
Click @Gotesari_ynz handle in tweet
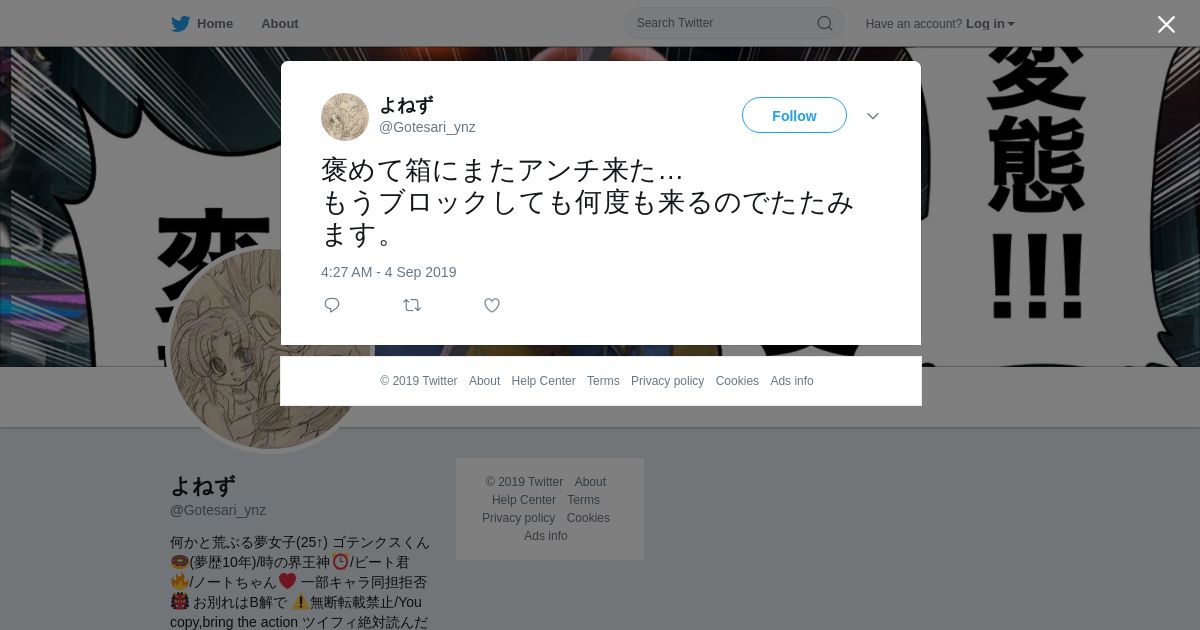[x=427, y=127]
